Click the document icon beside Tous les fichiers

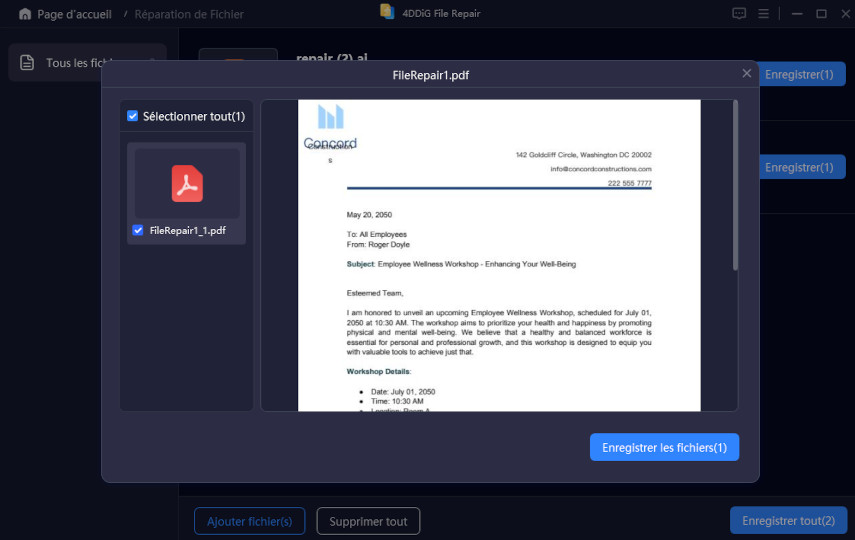(x=27, y=63)
